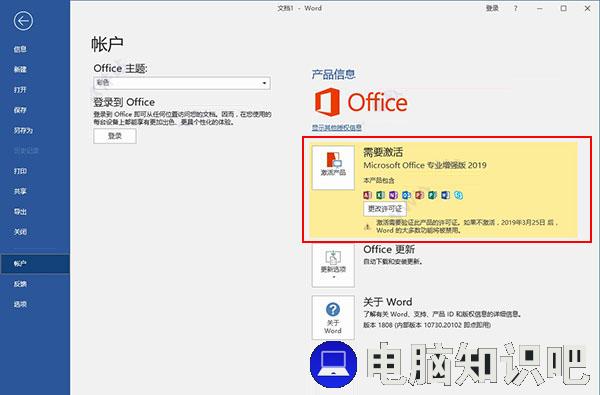
Task: Click the 激活产品 tile
Action: click(333, 167)
